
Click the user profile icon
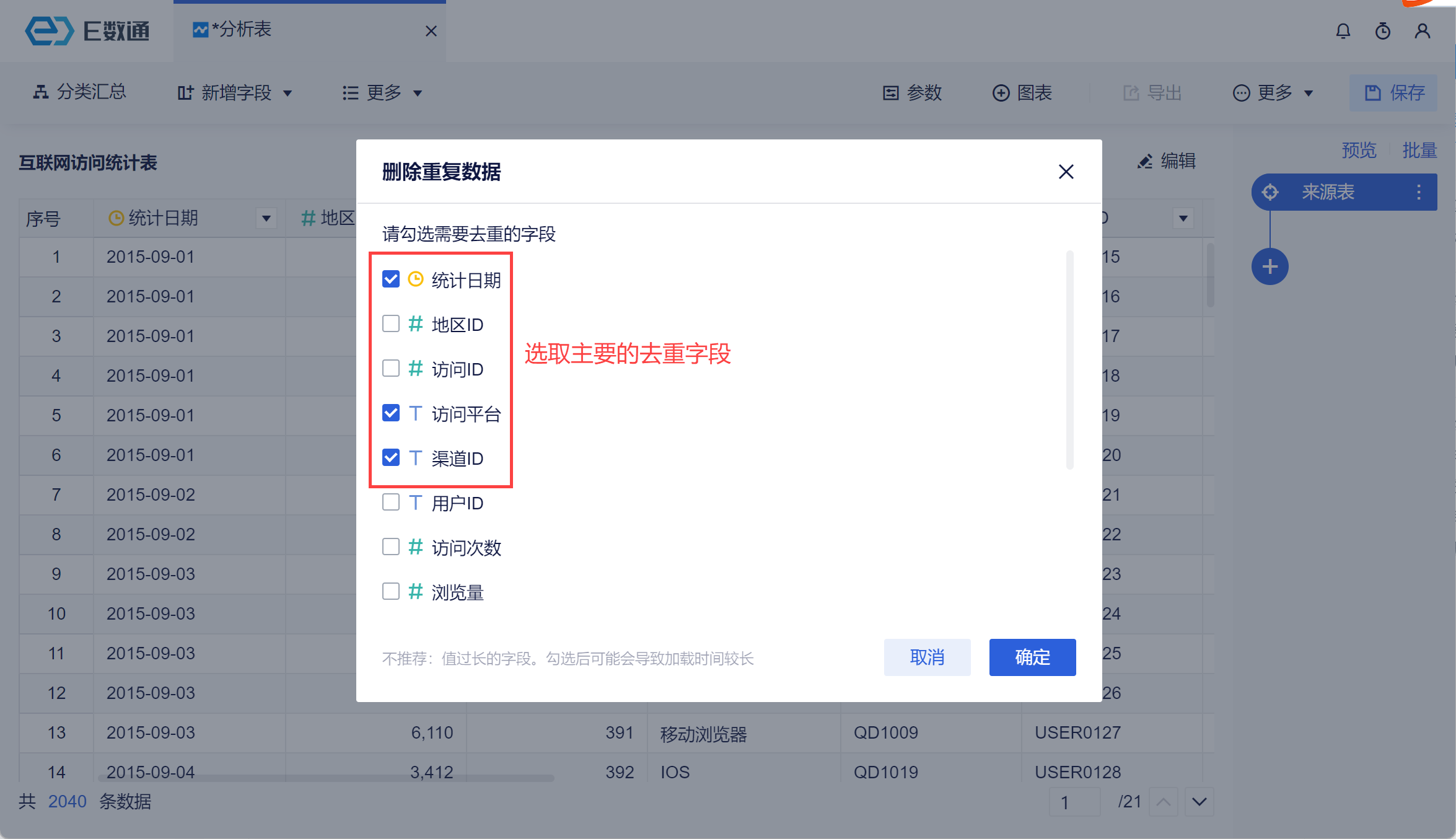[x=1422, y=31]
